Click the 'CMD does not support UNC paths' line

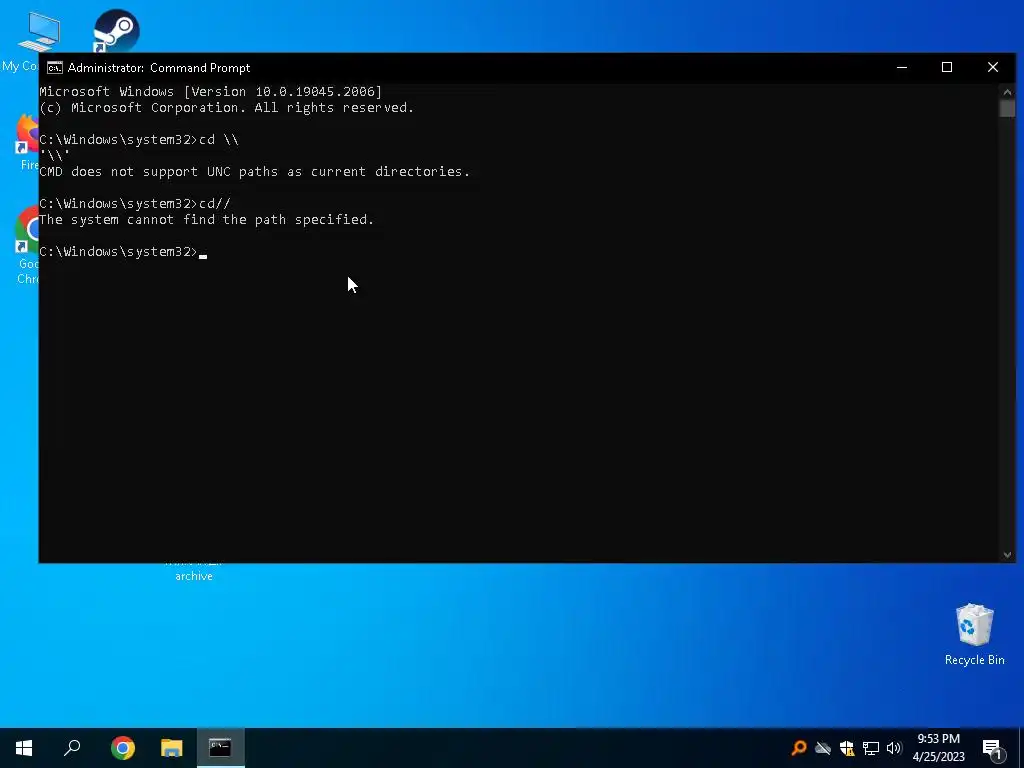point(255,172)
